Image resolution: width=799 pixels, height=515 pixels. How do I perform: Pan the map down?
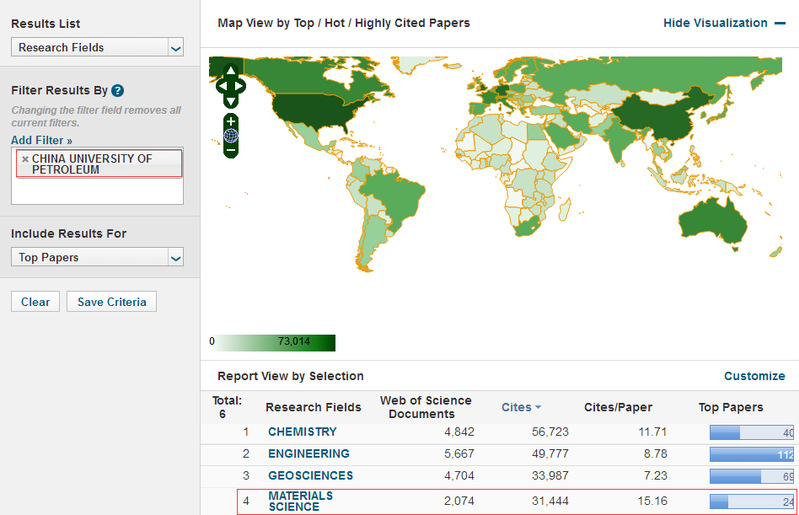[231, 101]
